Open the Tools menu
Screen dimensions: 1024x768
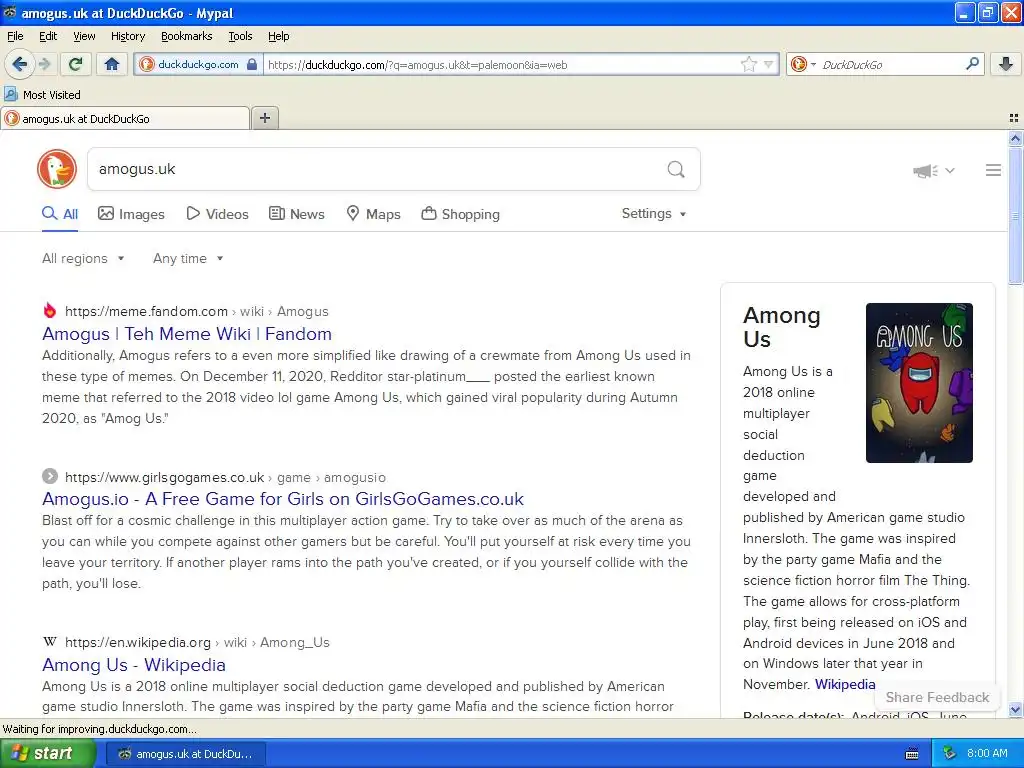[x=240, y=36]
